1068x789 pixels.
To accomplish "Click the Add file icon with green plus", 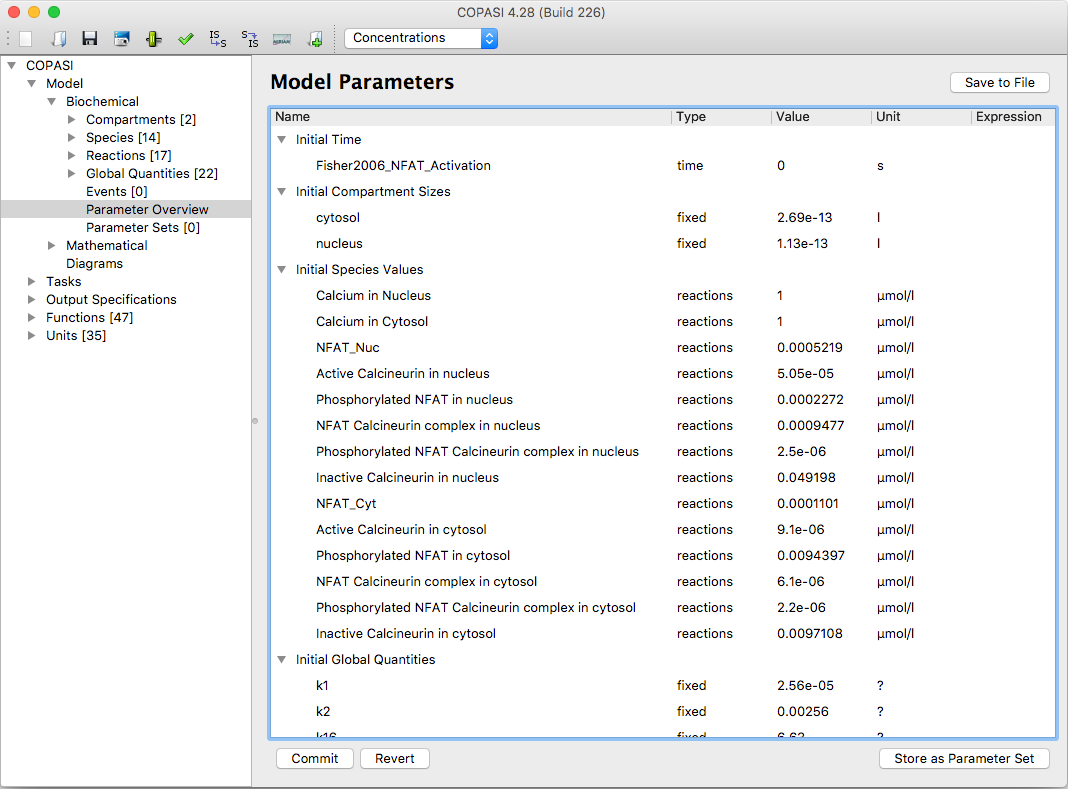I will (x=315, y=39).
